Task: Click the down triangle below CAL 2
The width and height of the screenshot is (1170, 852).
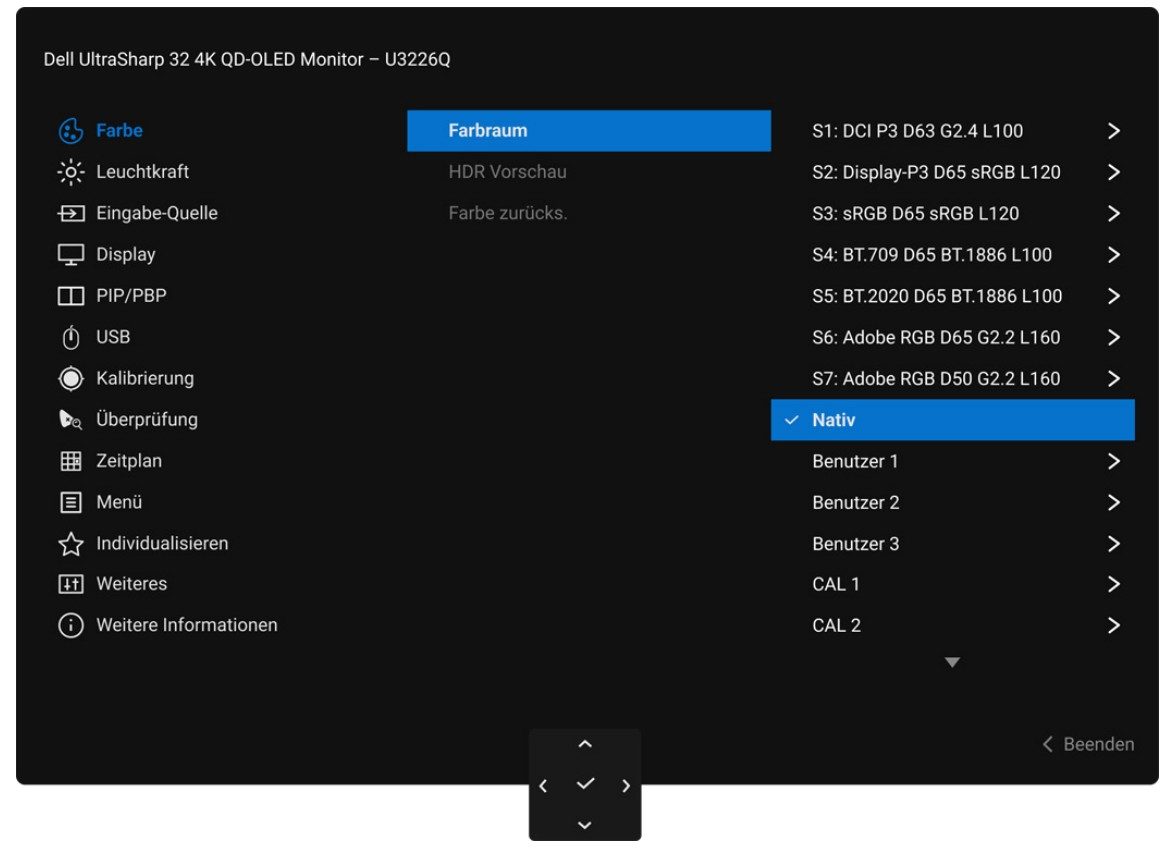Action: pyautogui.click(x=952, y=663)
